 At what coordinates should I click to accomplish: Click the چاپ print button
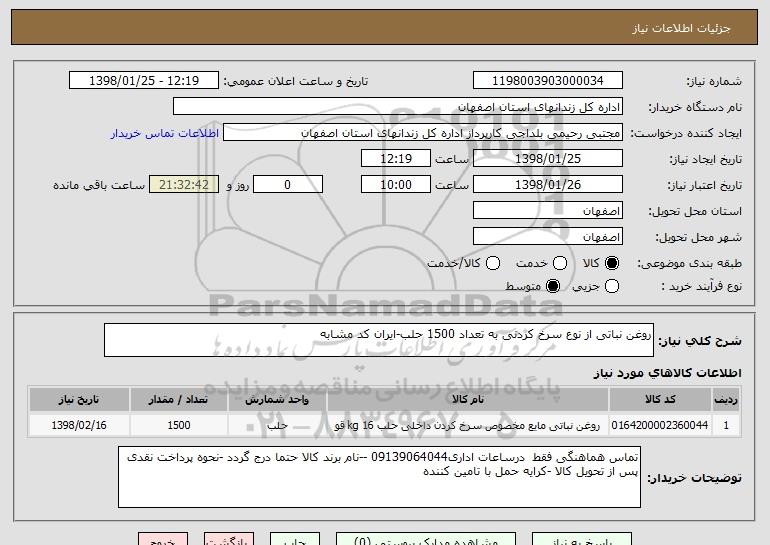tap(295, 539)
